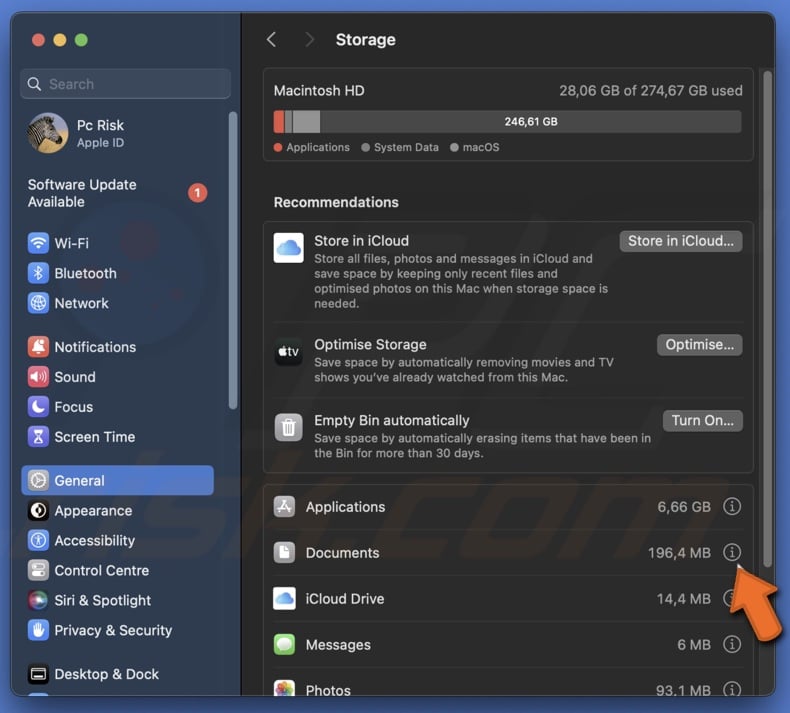
Task: Click the iCloud Drive category icon
Action: coord(284,599)
